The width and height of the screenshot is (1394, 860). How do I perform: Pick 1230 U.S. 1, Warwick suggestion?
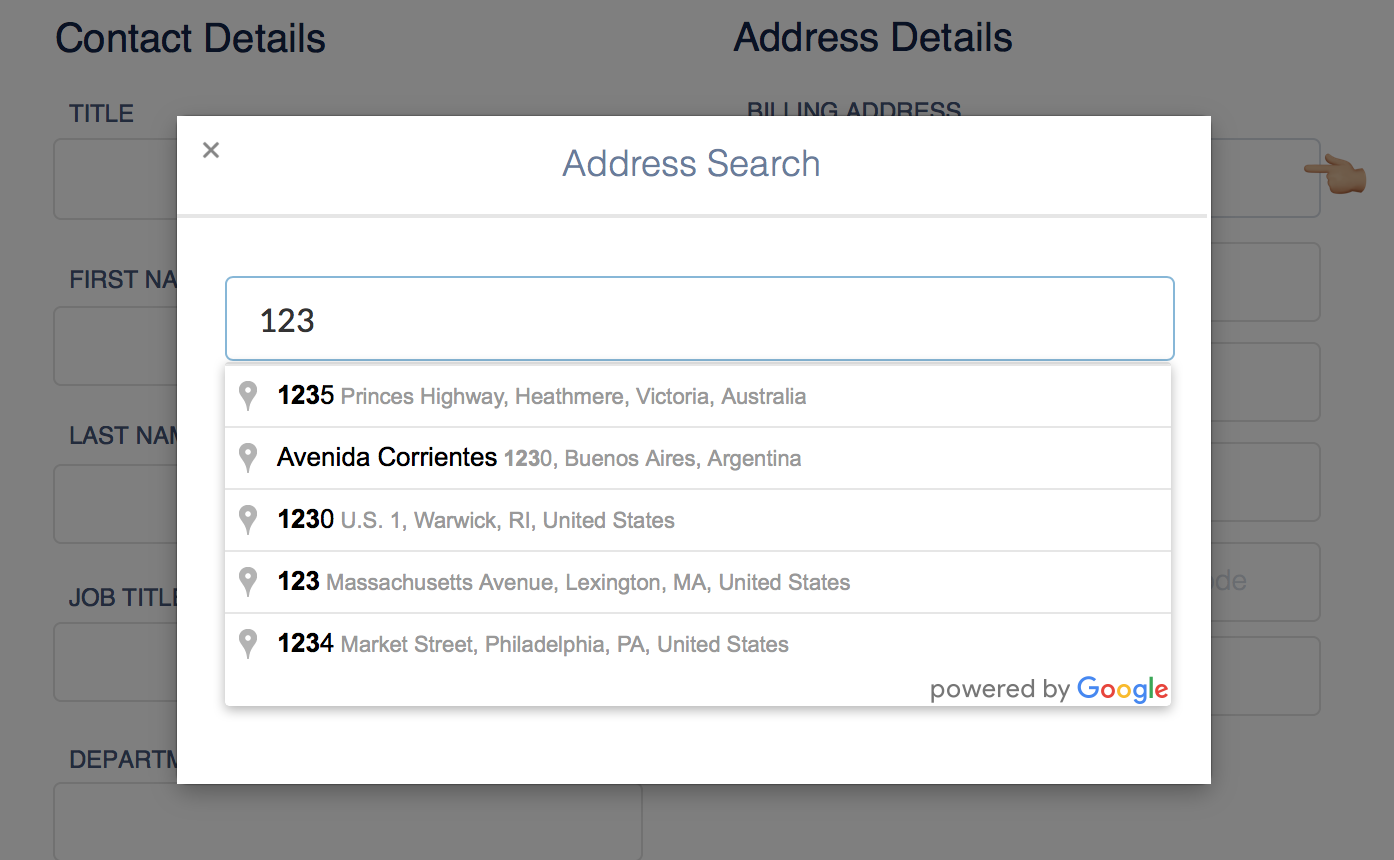click(x=476, y=520)
